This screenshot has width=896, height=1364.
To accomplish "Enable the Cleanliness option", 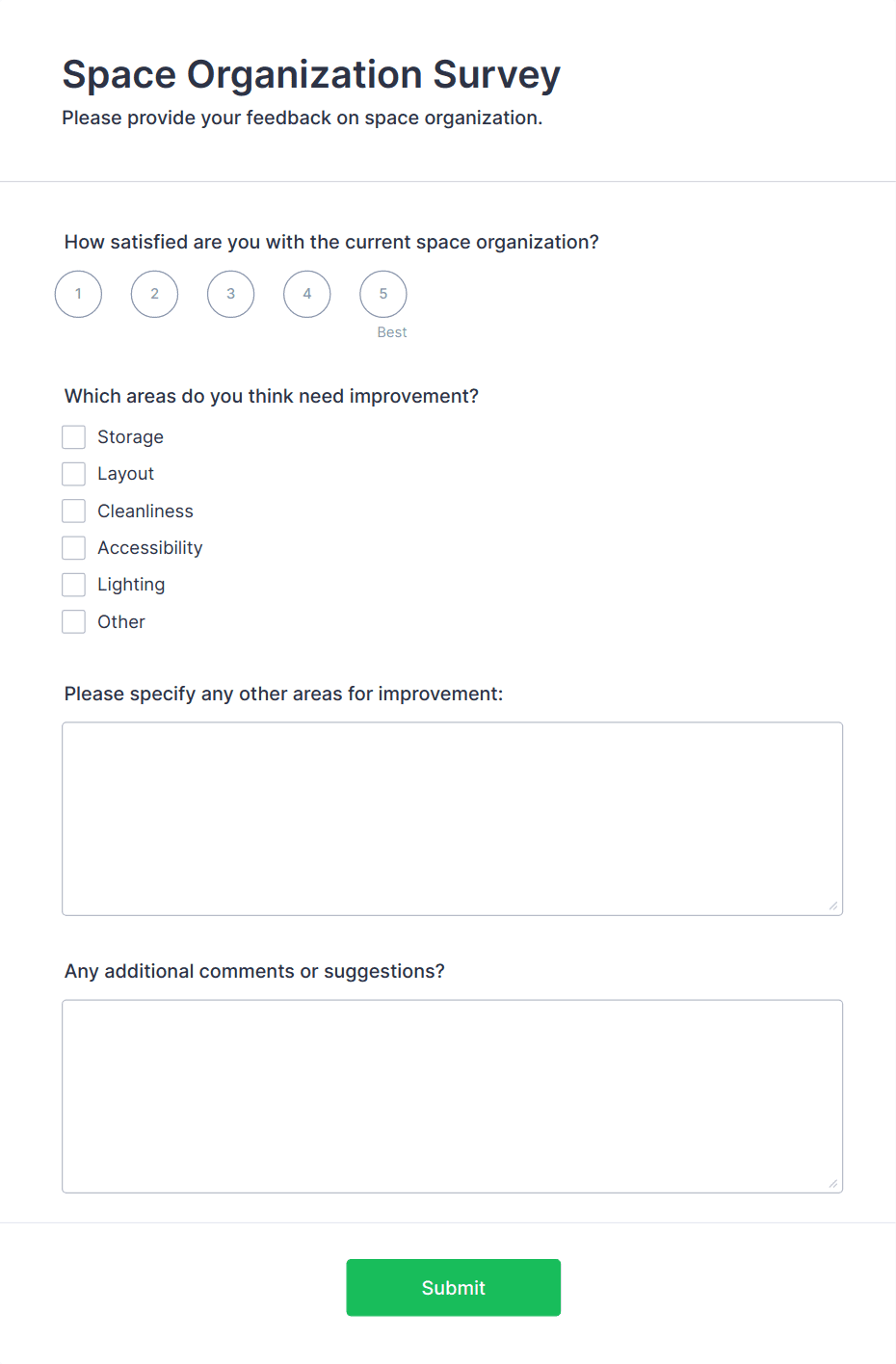I will [73, 511].
